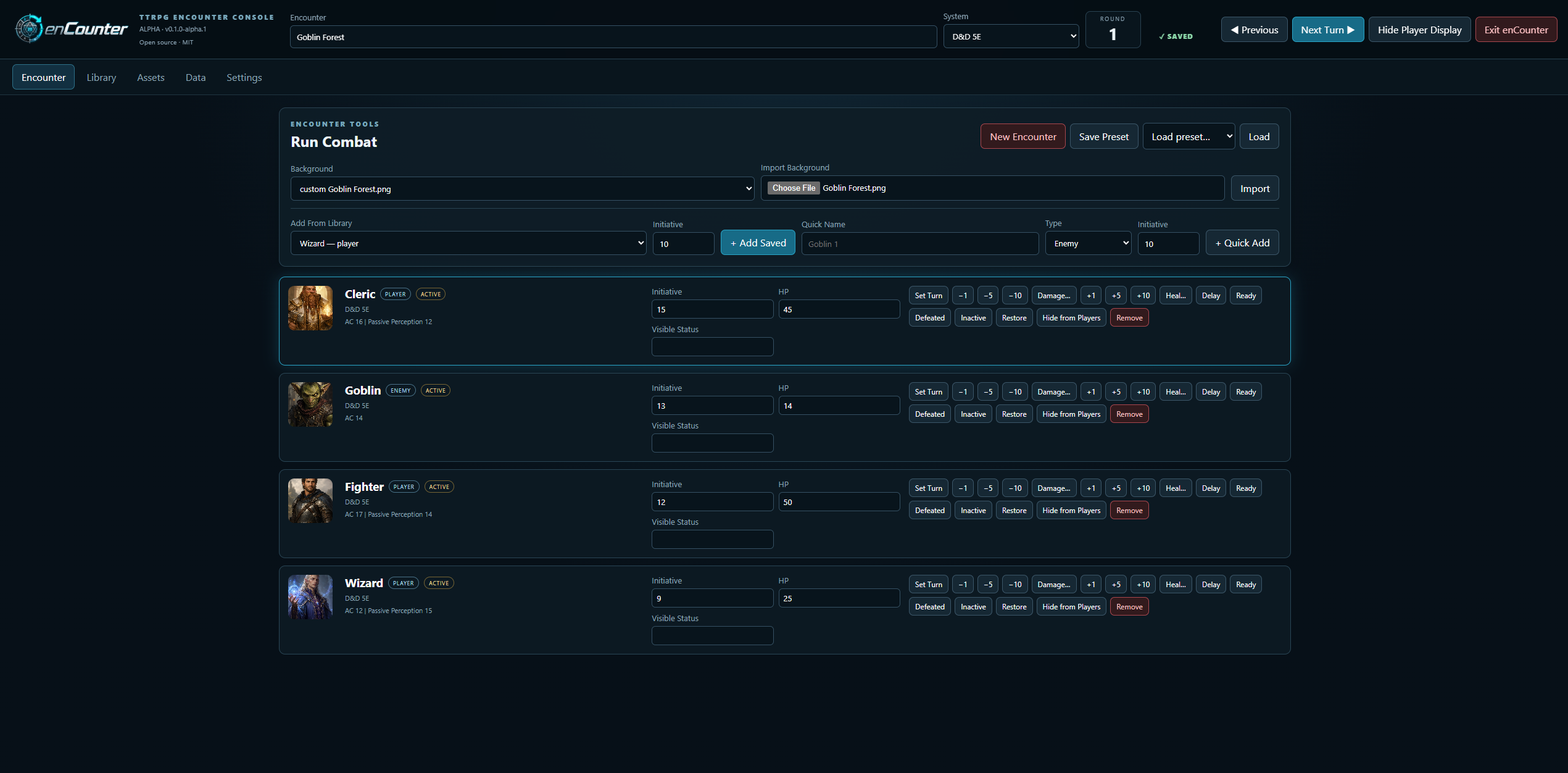Open the Type Enemy dropdown
This screenshot has height=773, width=1568.
pos(1088,243)
